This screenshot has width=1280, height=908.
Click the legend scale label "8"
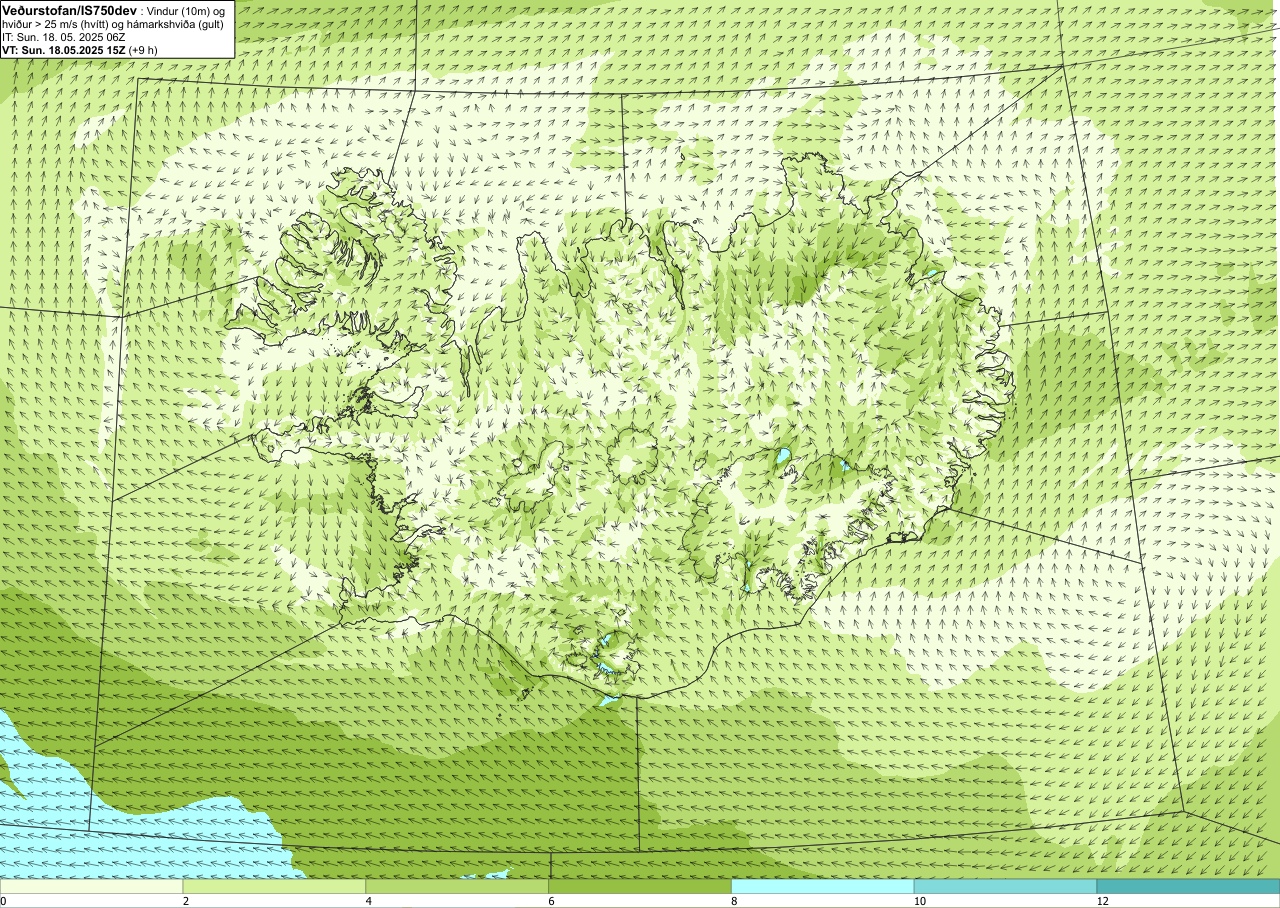pos(735,901)
